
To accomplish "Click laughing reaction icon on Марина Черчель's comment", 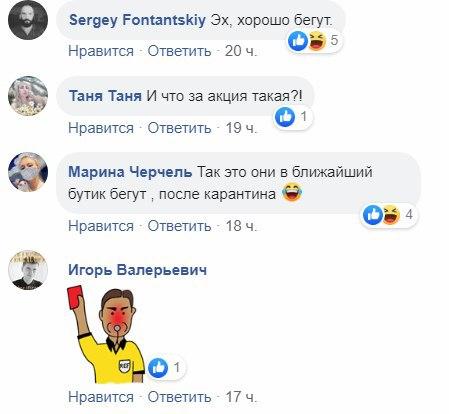I will click(391, 215).
